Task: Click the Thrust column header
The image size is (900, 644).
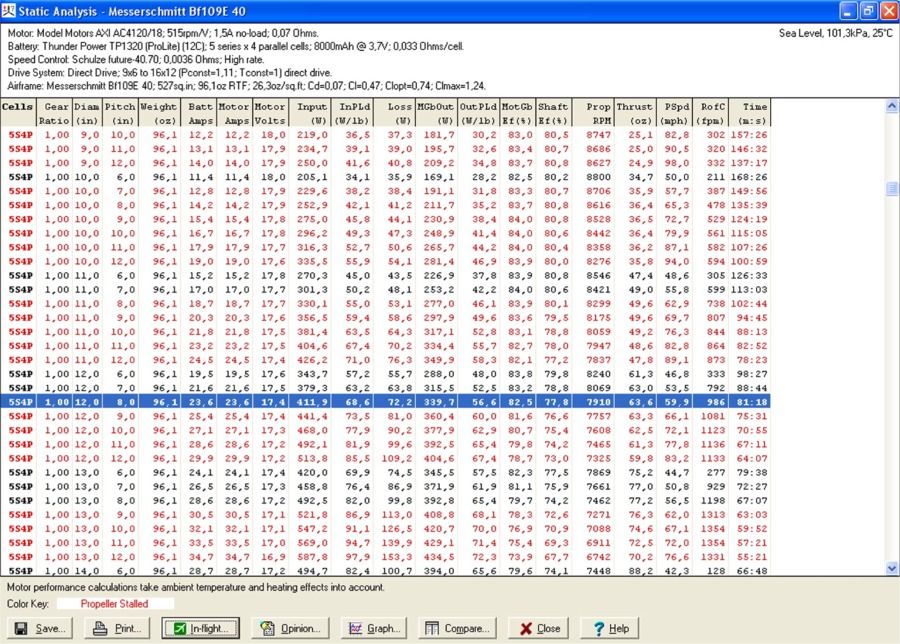Action: coord(634,112)
